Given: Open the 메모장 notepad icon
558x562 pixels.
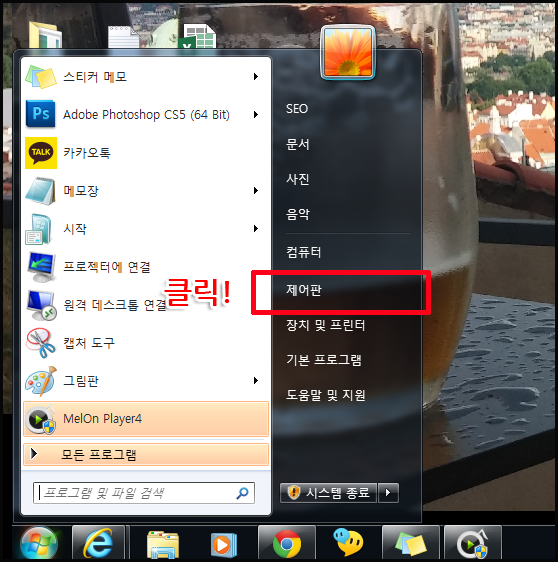Looking at the screenshot, I should (40, 191).
